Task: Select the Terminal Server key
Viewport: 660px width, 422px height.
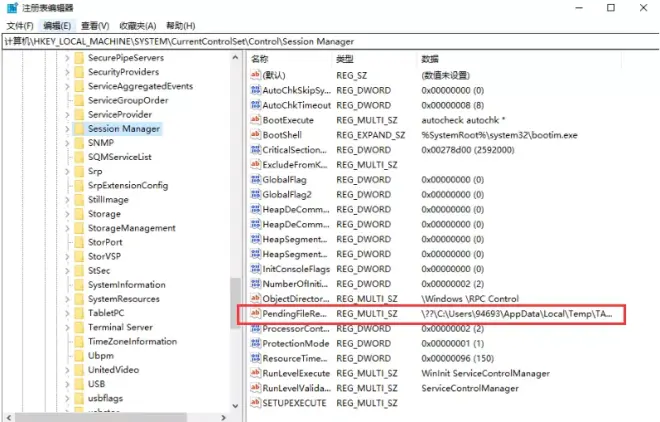Action: pos(120,327)
